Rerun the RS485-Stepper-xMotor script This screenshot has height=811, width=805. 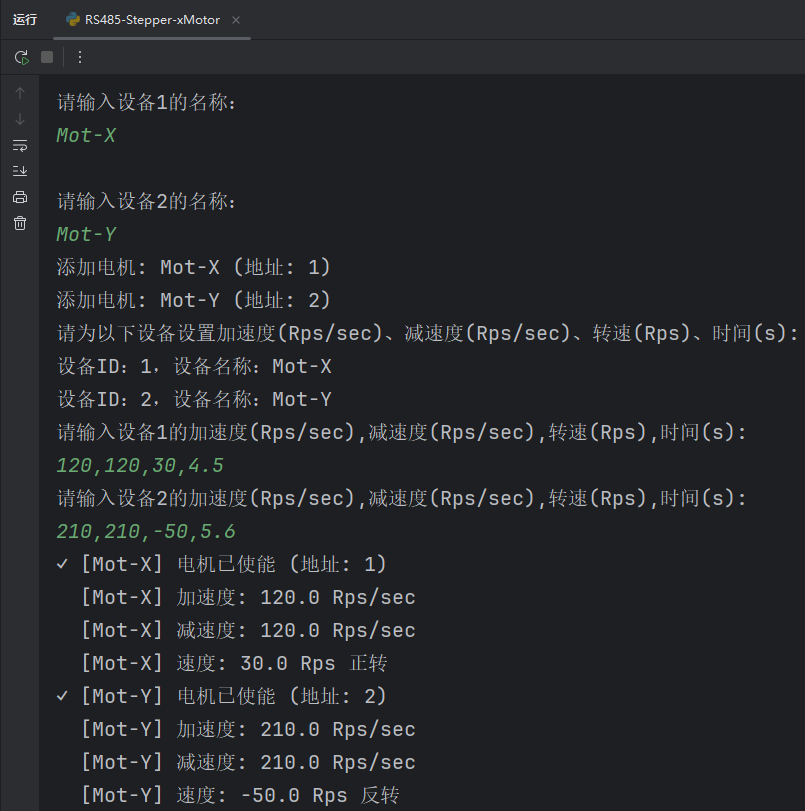click(x=21, y=57)
